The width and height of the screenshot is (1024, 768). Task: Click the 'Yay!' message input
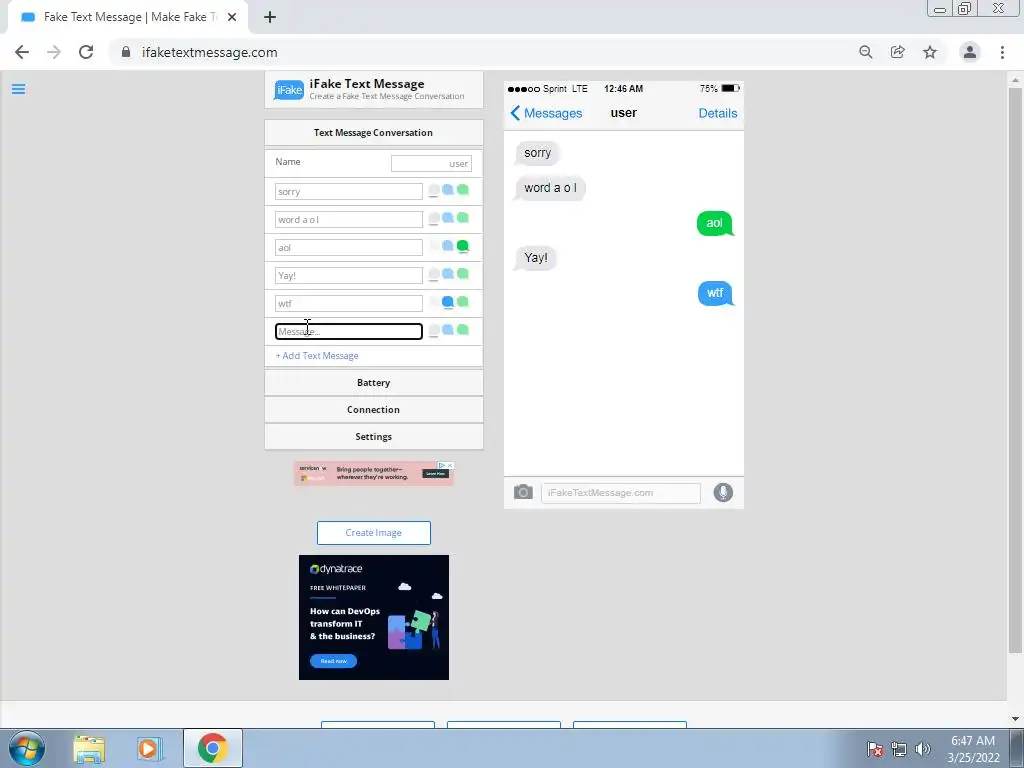(349, 276)
